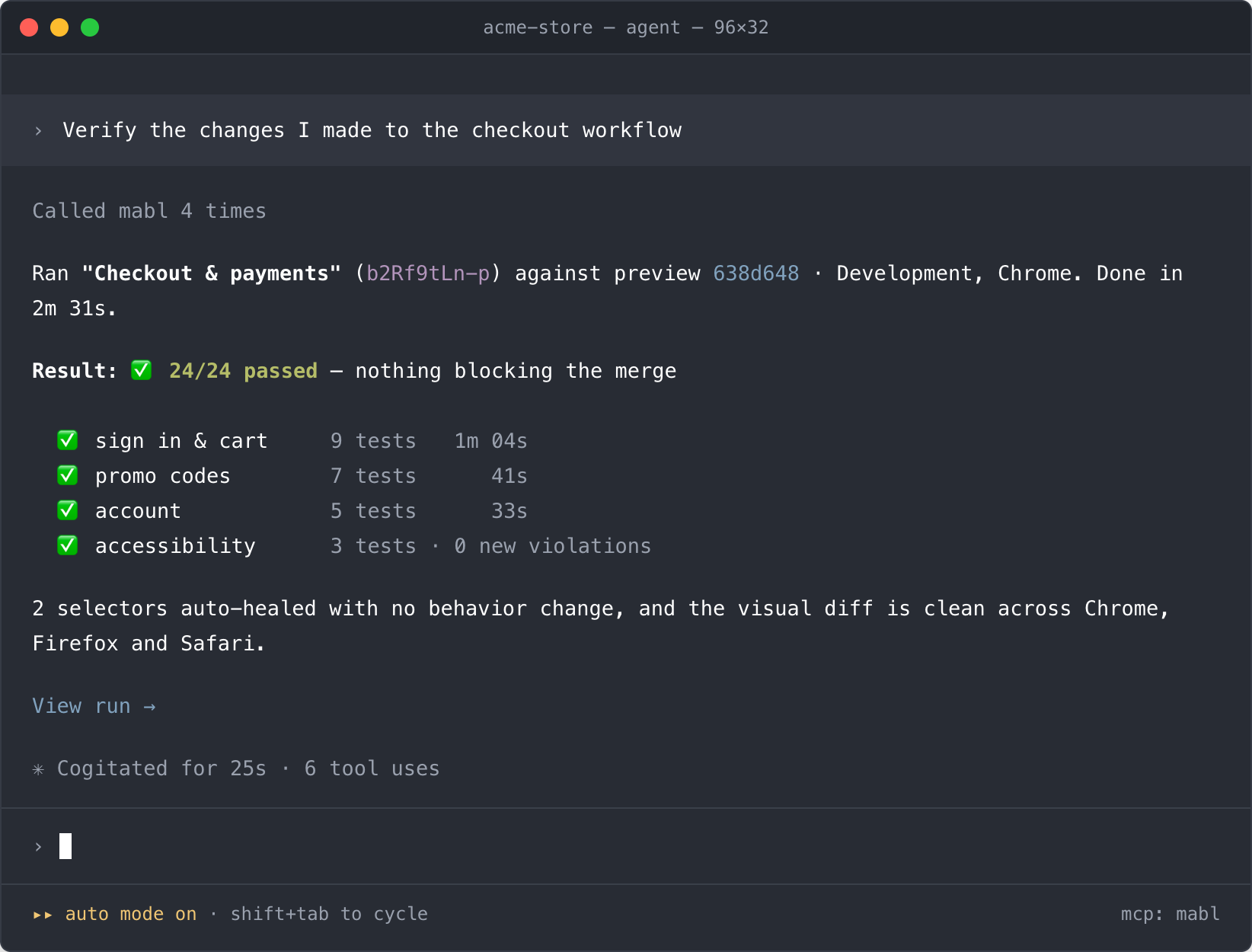The image size is (1252, 952).
Task: Click the 0 new violations text
Action: point(552,546)
